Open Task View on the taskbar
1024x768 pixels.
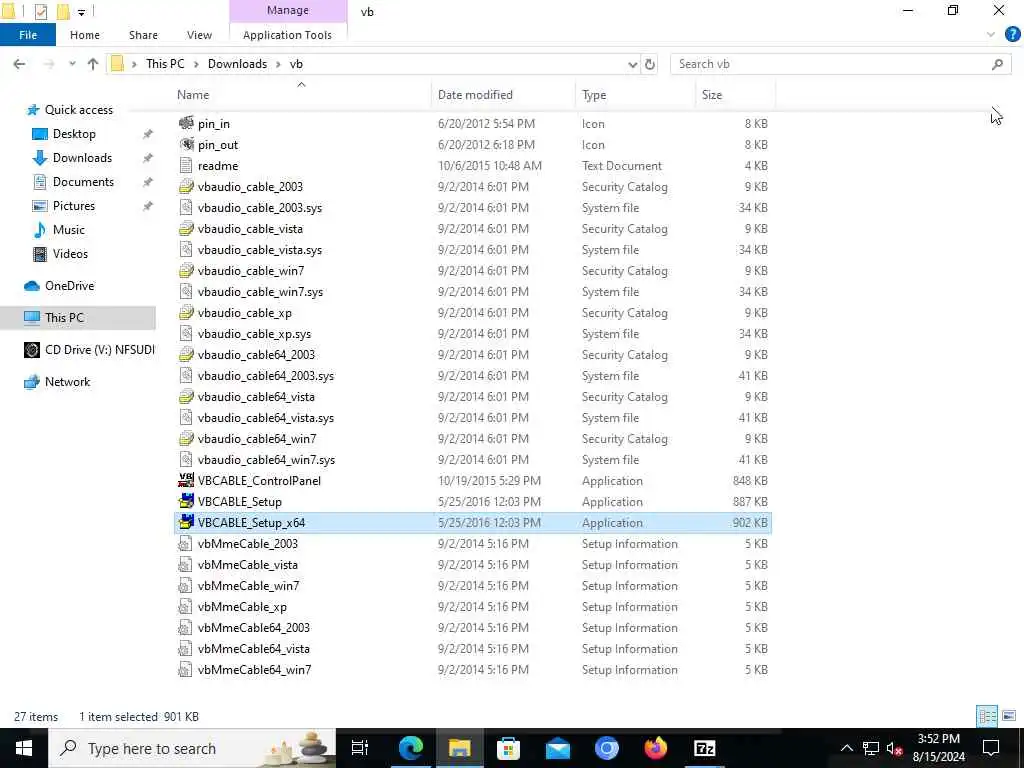[360, 748]
